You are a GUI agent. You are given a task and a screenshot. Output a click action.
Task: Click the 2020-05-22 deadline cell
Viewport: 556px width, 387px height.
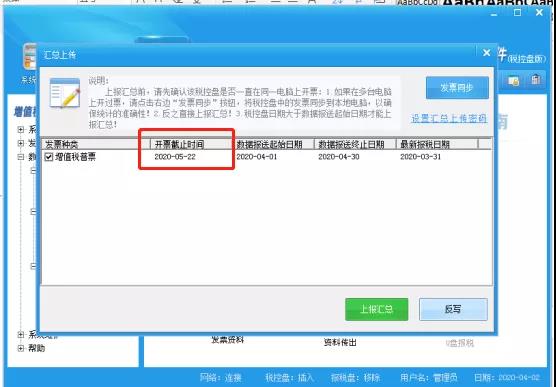(x=175, y=157)
